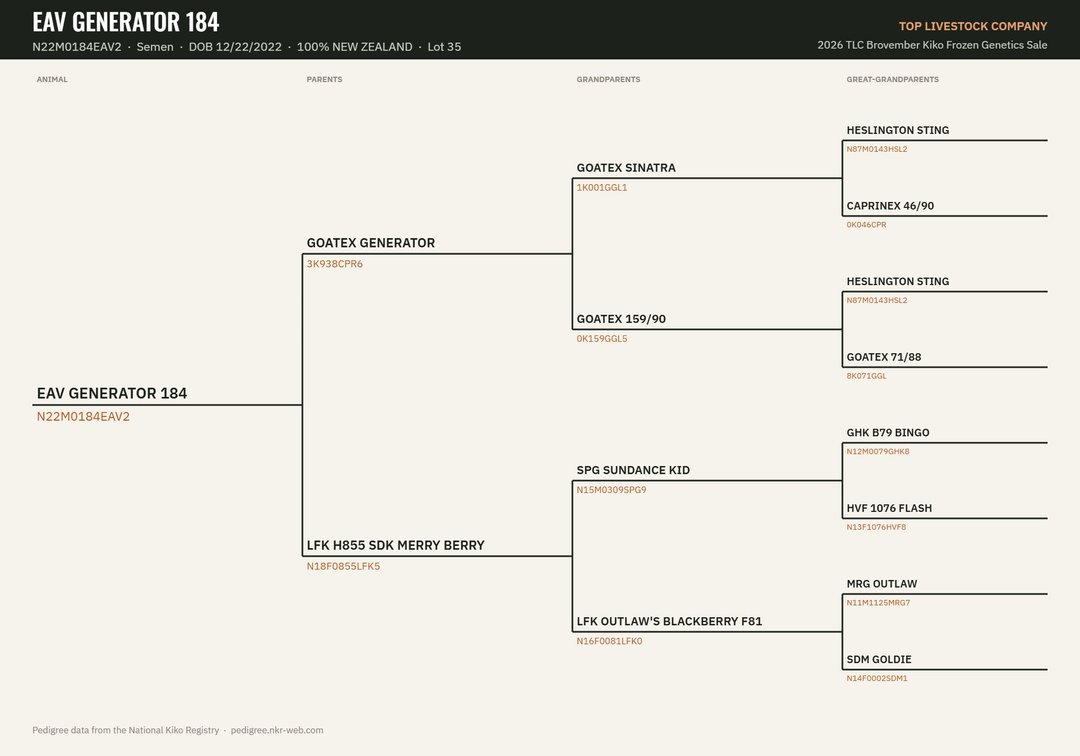Screen dimensions: 1080x756
Task: Click the Lot 35 label in header
Action: [444, 47]
